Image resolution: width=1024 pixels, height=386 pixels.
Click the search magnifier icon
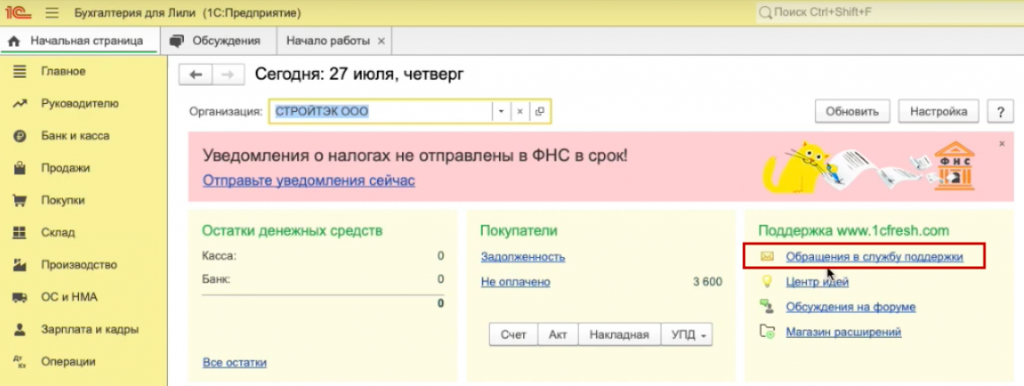click(764, 12)
